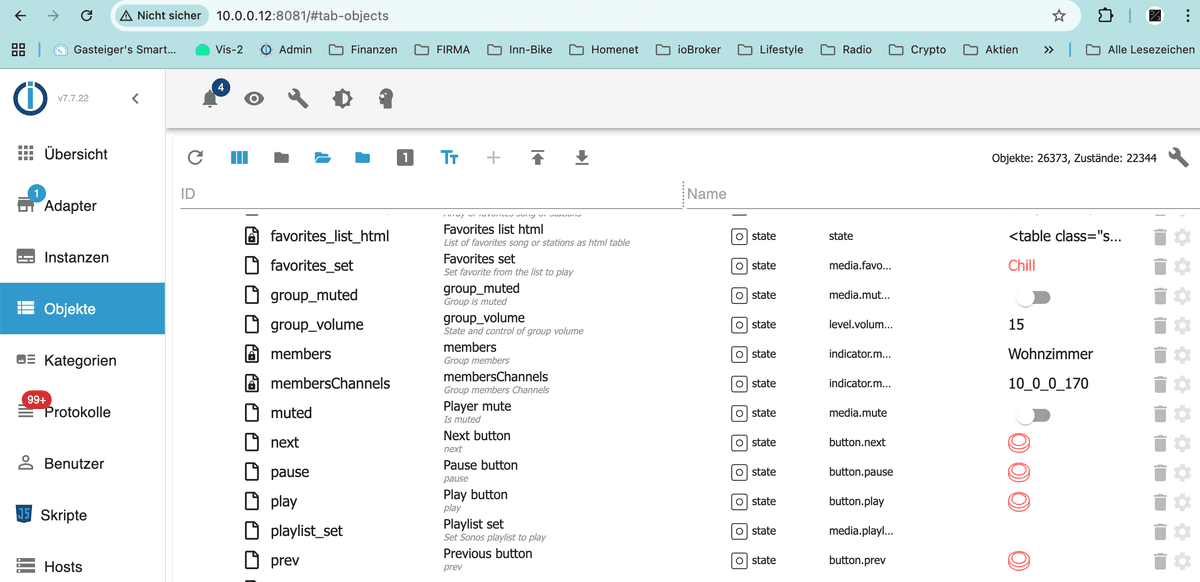The image size is (1200, 582).
Task: Expand all folders open-folder icon
Action: [322, 157]
